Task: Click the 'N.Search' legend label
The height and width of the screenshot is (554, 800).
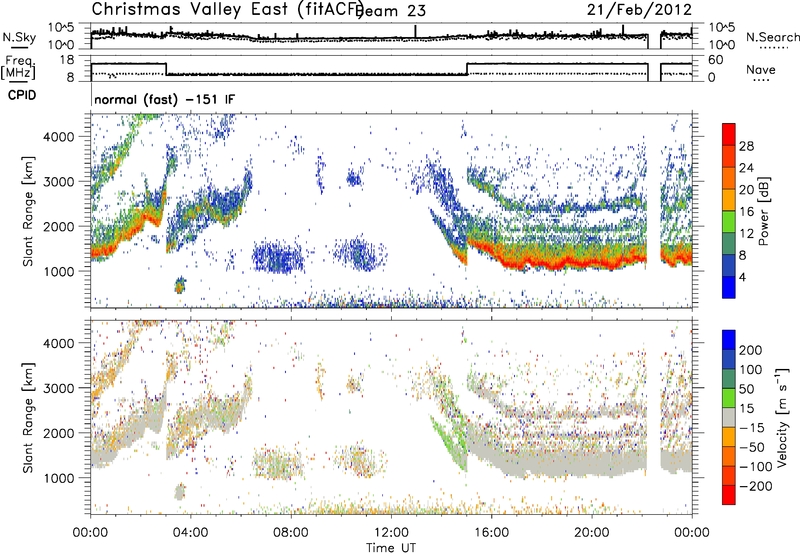Action: pos(772,37)
